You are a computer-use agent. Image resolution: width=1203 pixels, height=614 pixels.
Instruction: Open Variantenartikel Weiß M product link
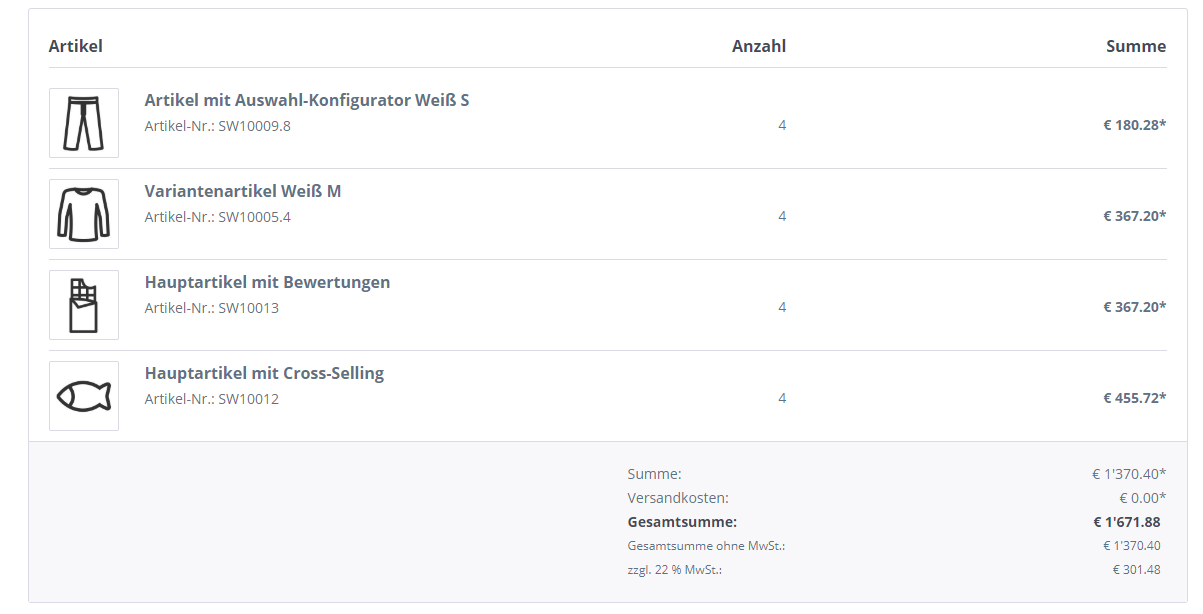(x=243, y=191)
